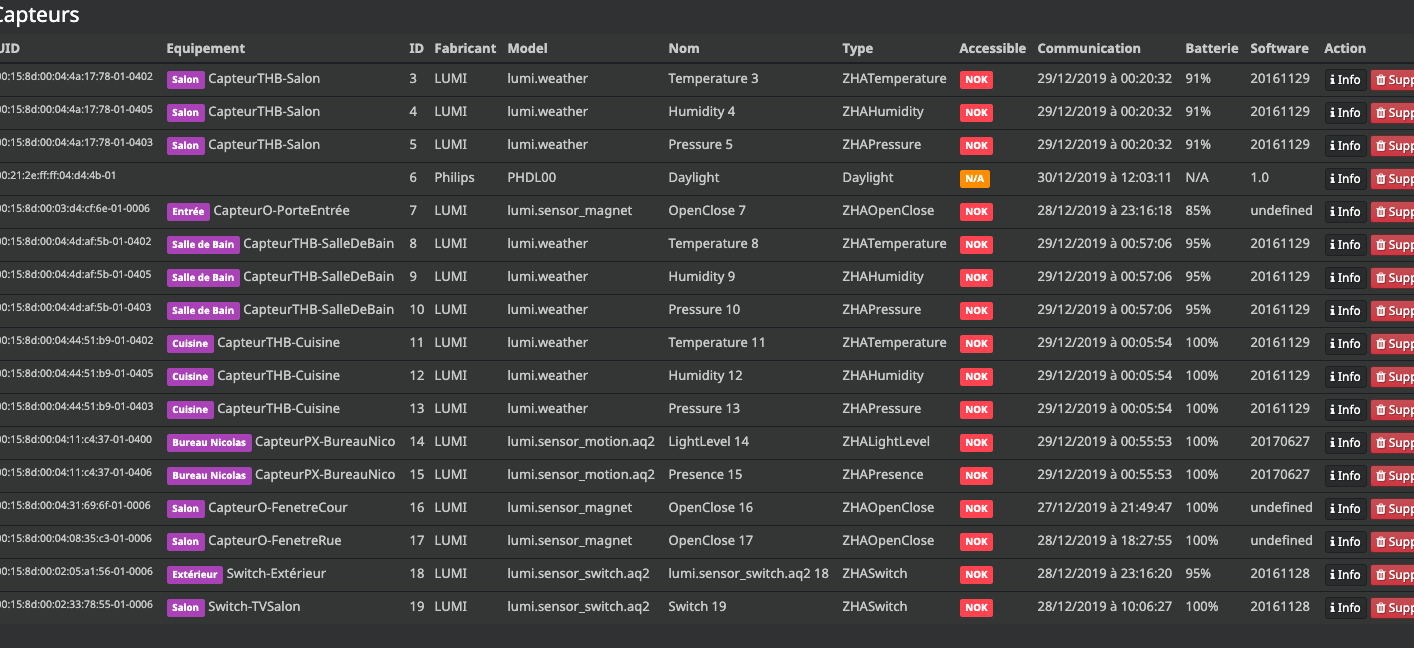
Task: Open Info for the Presence 15 sensor
Action: click(x=1346, y=476)
